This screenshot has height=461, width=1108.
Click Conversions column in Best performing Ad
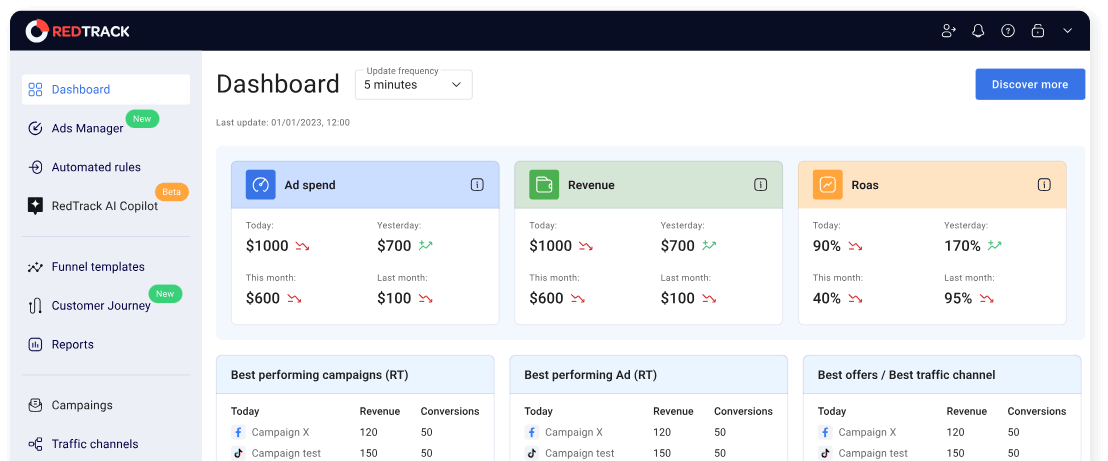pyautogui.click(x=743, y=411)
